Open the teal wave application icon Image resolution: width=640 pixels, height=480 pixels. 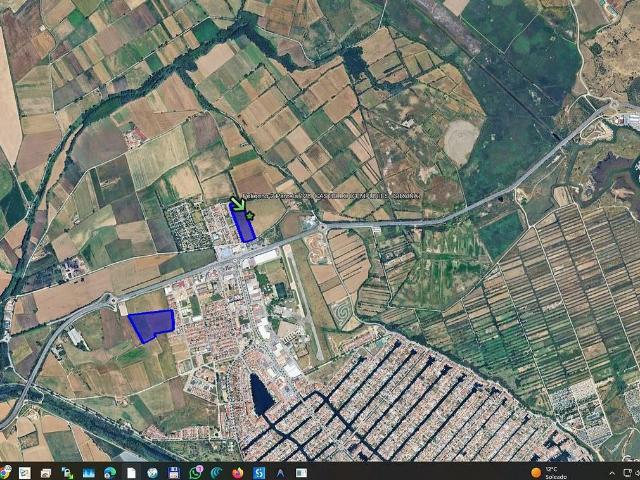point(217,473)
